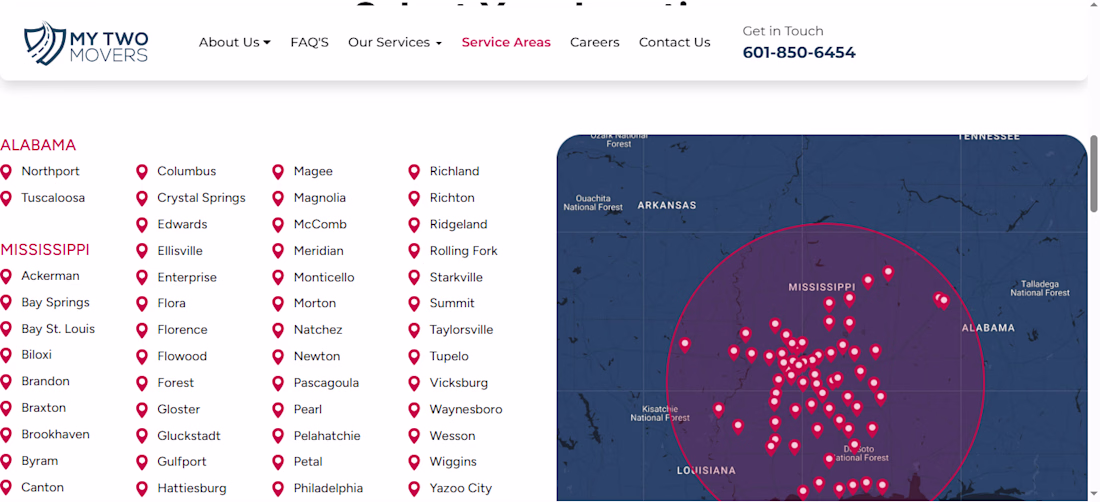Open the Newton location
This screenshot has width=1100, height=502.
coord(317,356)
